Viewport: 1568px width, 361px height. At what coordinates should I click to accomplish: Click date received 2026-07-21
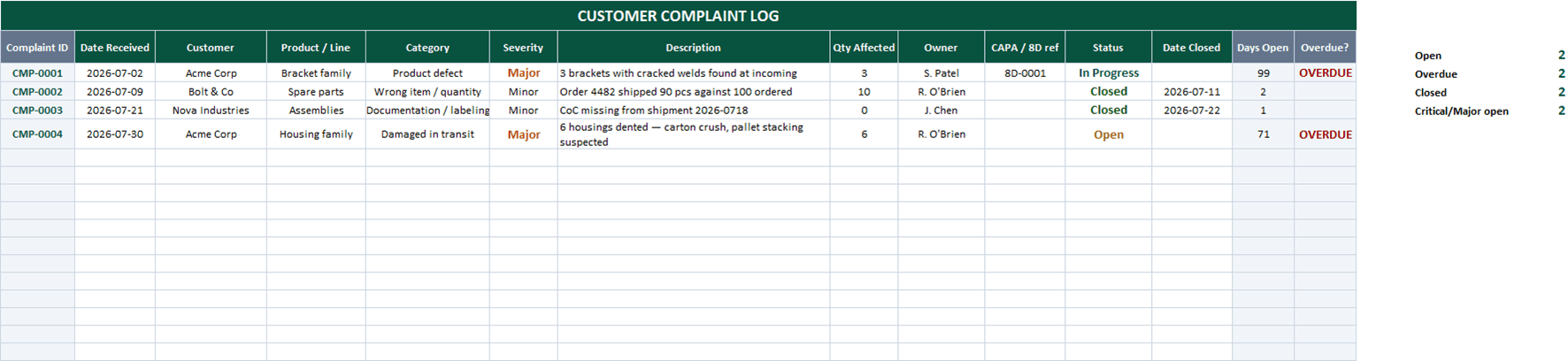coord(115,111)
